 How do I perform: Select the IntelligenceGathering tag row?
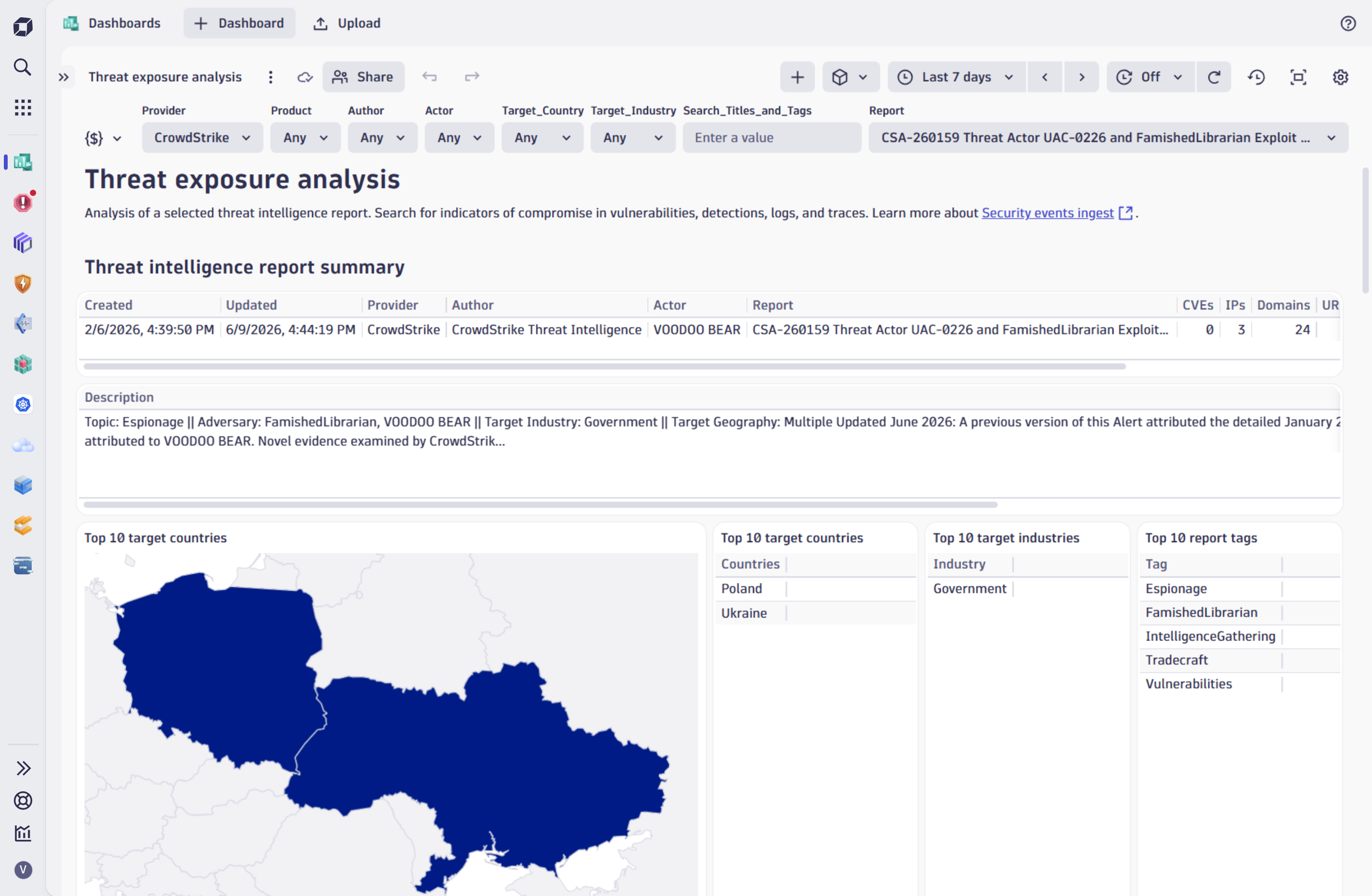click(1240, 636)
